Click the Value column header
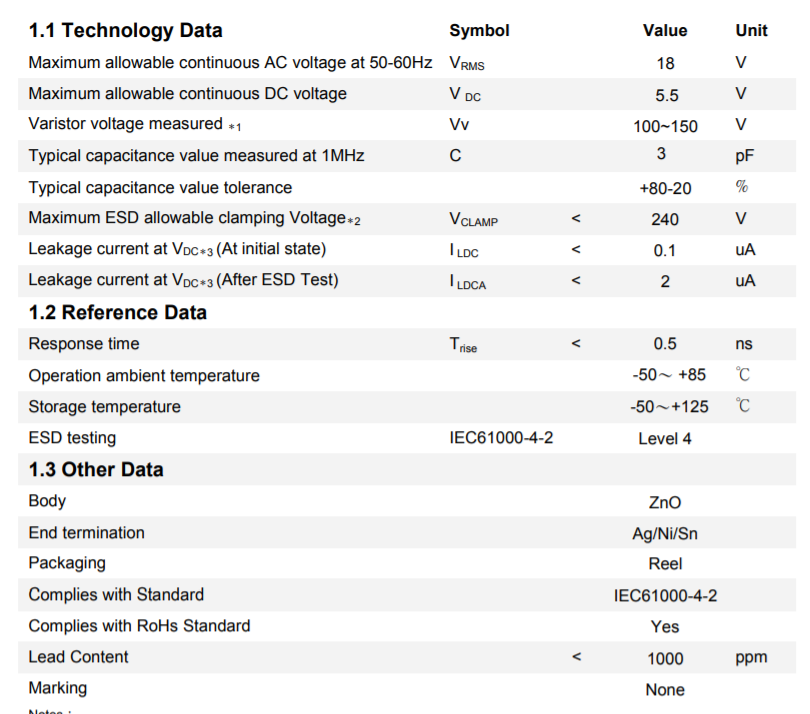The image size is (810, 714). pyautogui.click(x=664, y=31)
